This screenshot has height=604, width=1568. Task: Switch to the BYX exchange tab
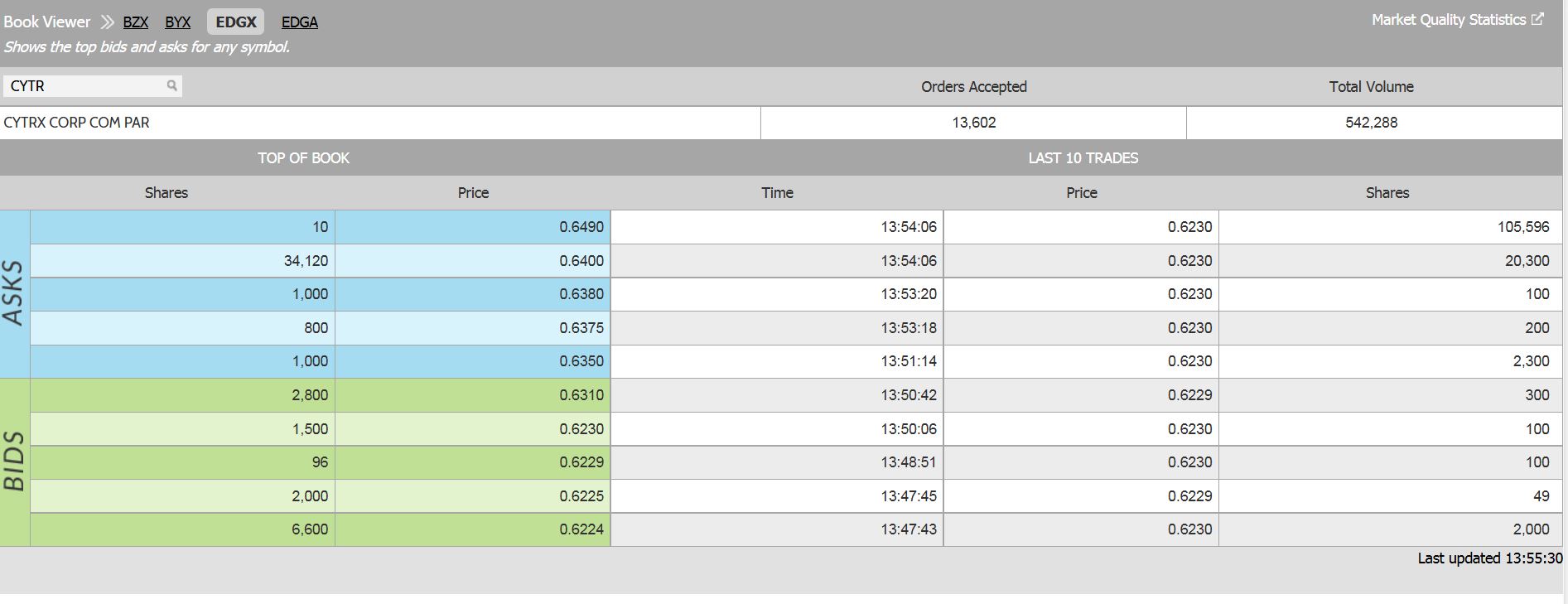tap(177, 22)
